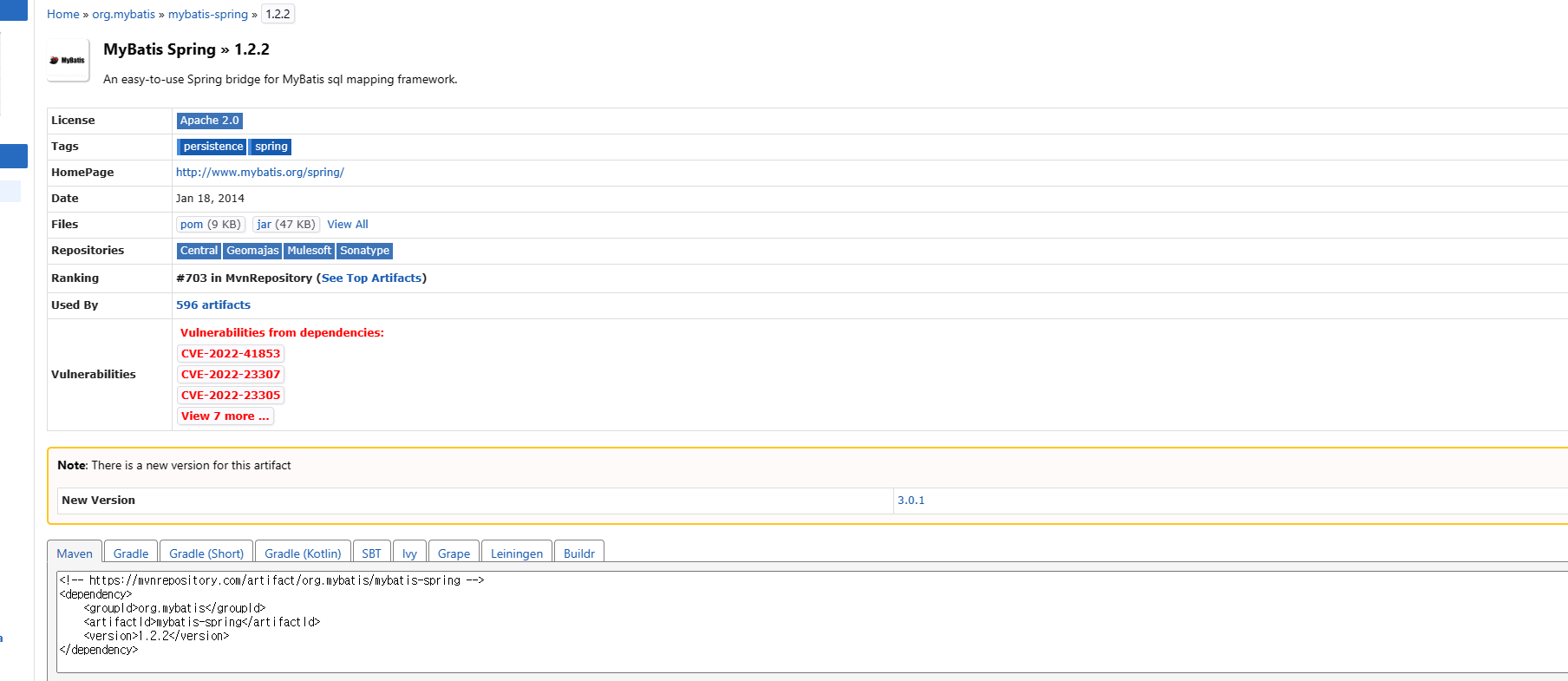The height and width of the screenshot is (681, 1568).
Task: Open mybatis-spring breadcrumb link
Action: [x=208, y=15]
